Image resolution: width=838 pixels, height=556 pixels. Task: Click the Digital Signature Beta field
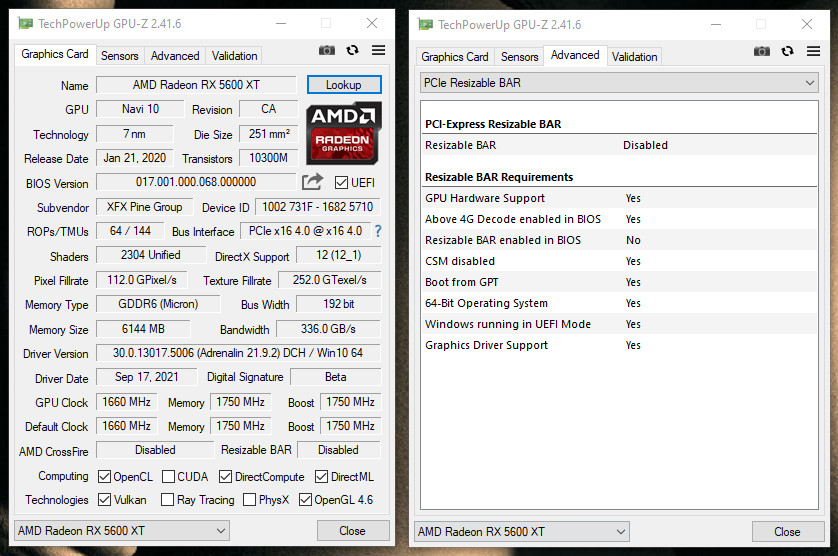click(336, 377)
